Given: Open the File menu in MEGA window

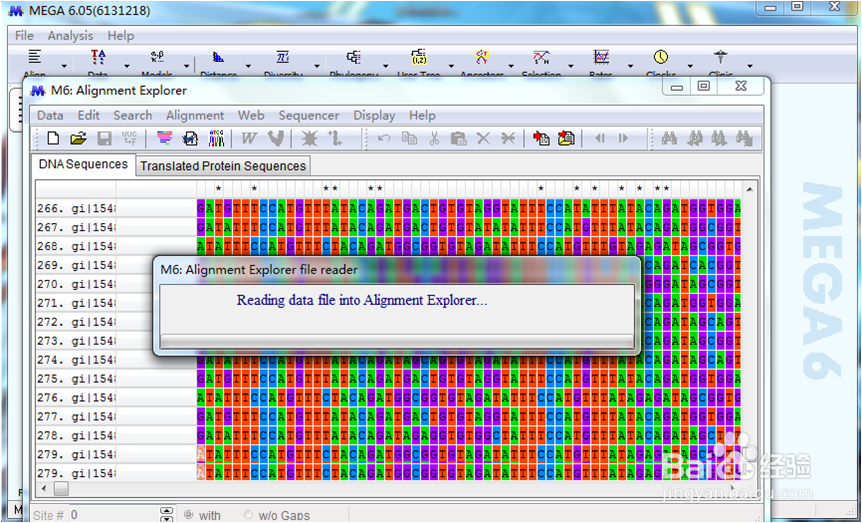Looking at the screenshot, I should click(24, 36).
